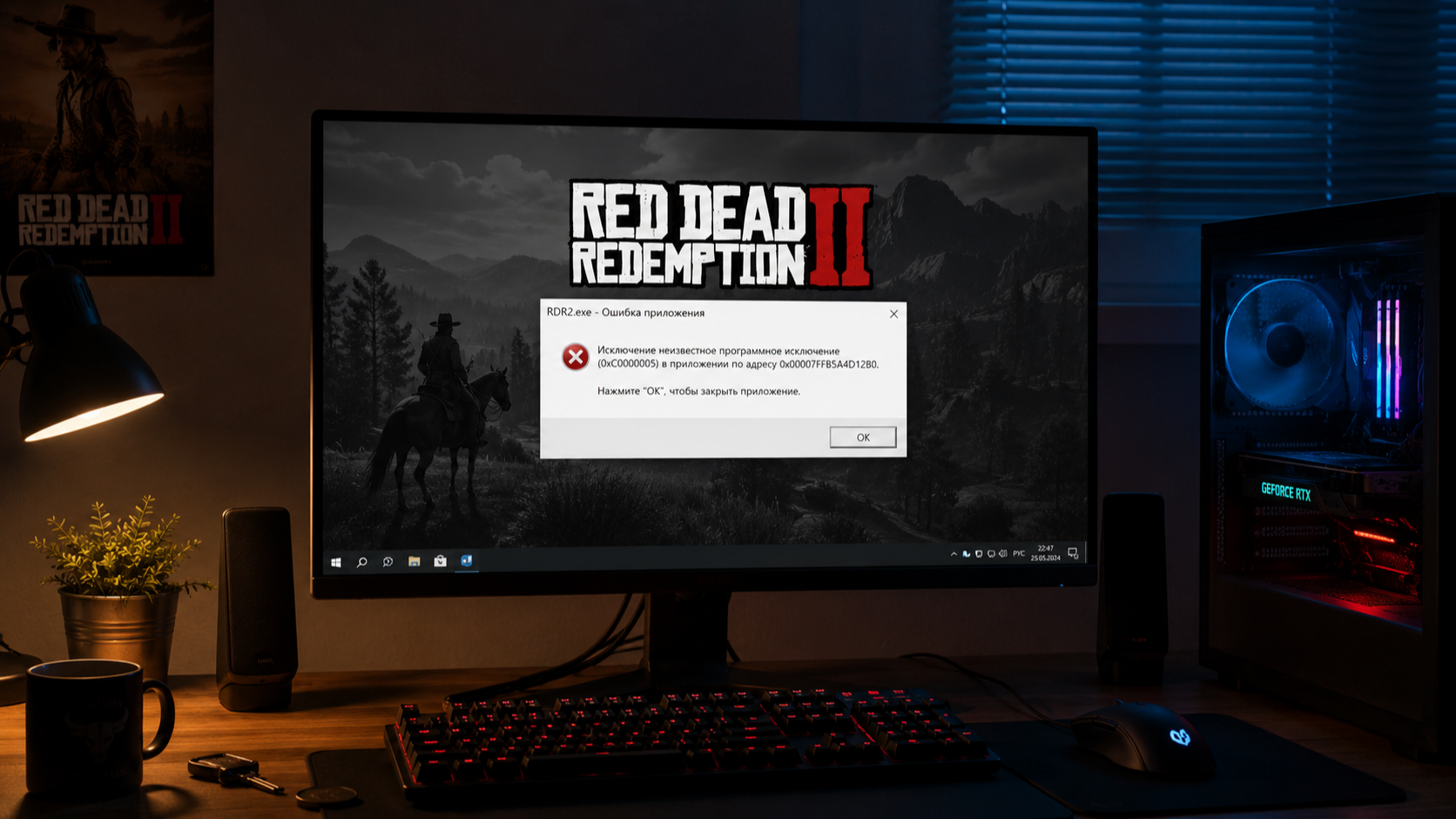Expand the hidden tray icons chevron
1456x819 pixels.
[x=954, y=554]
